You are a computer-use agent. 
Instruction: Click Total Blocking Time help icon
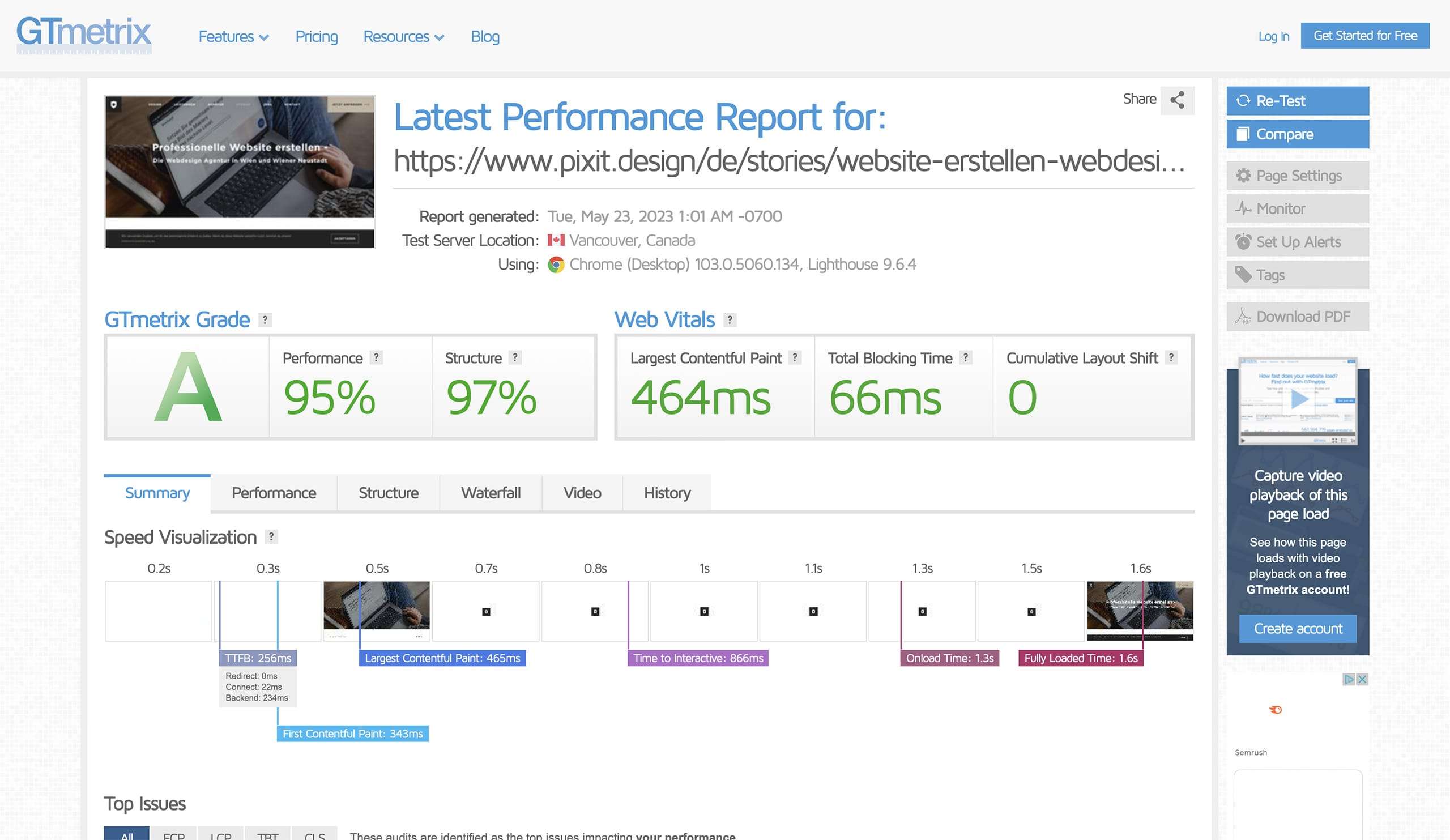[966, 357]
